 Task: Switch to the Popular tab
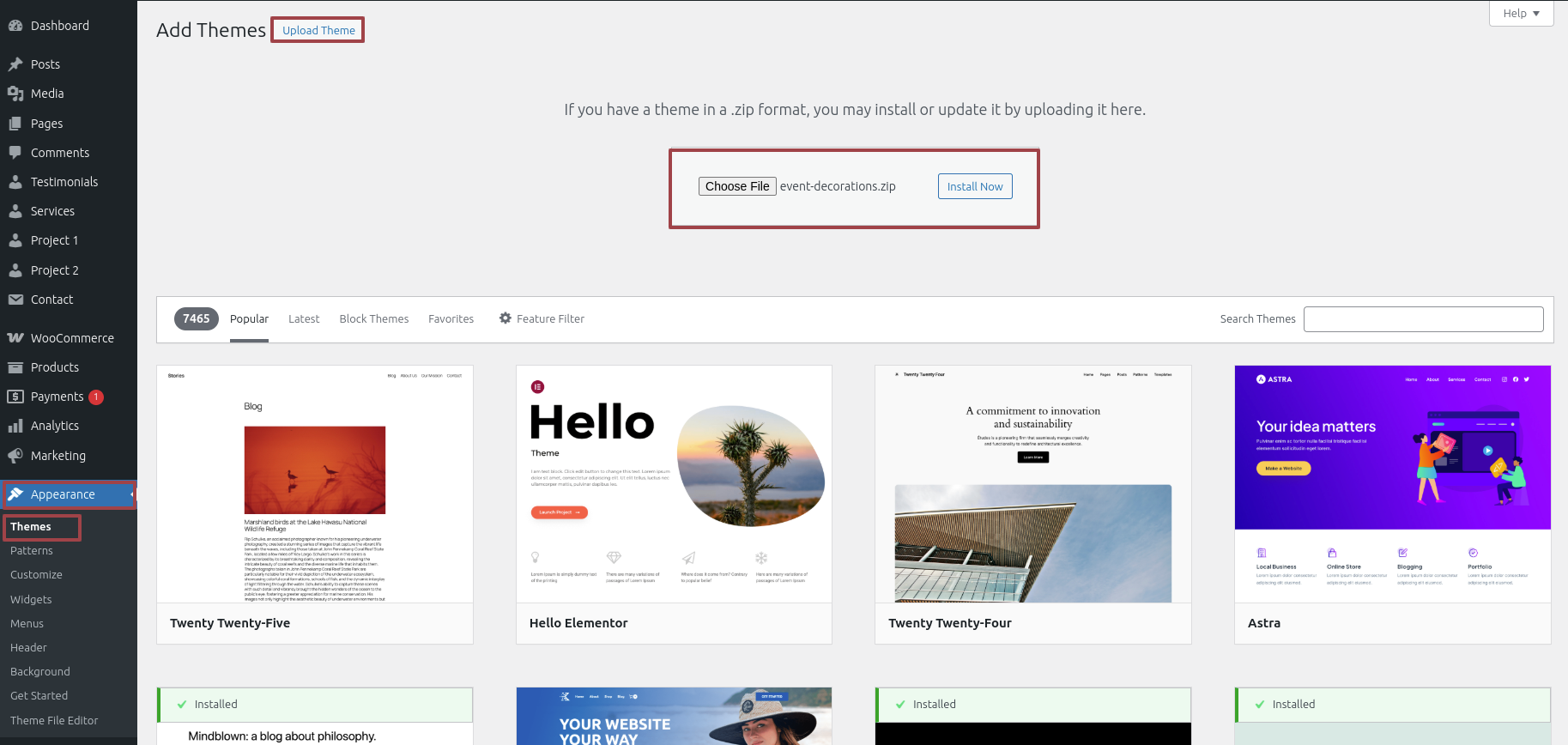click(x=249, y=318)
